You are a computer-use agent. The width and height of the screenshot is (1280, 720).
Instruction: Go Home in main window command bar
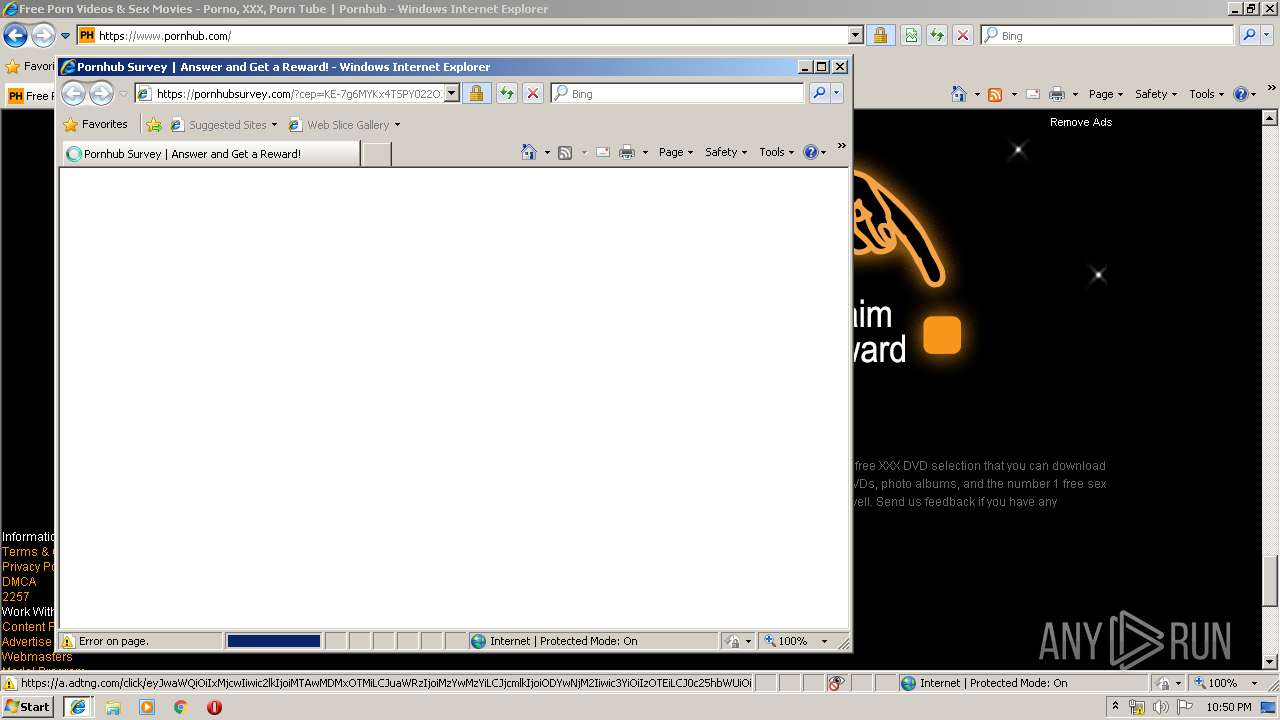point(959,94)
